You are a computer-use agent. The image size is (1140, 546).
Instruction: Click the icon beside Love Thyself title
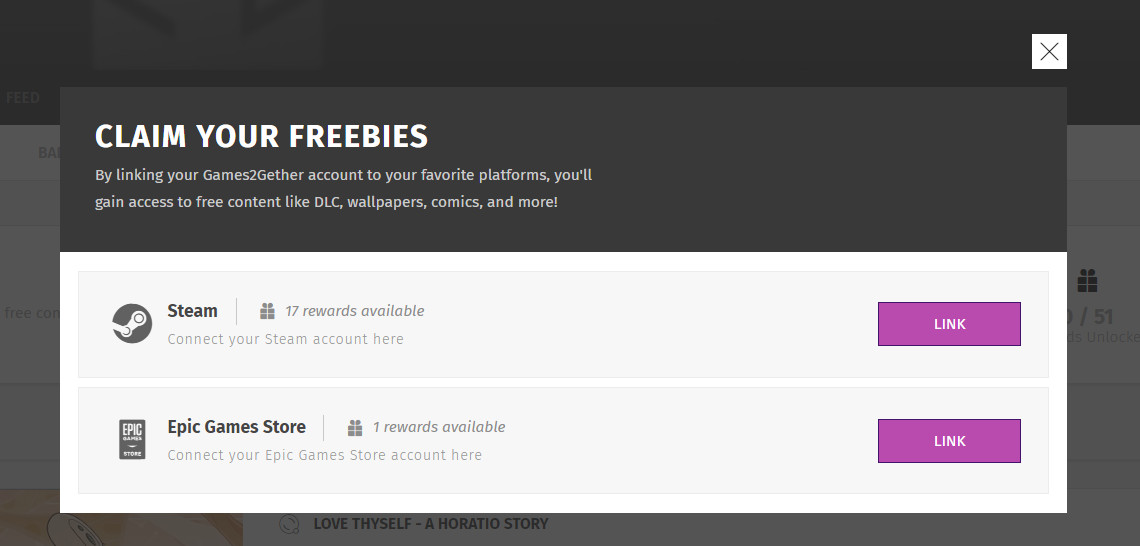[x=289, y=524]
